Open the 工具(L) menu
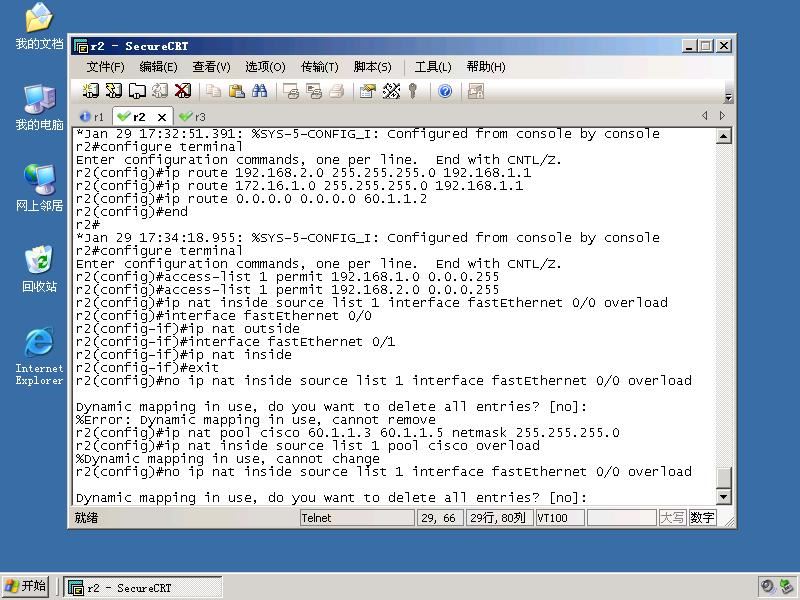 pyautogui.click(x=433, y=67)
